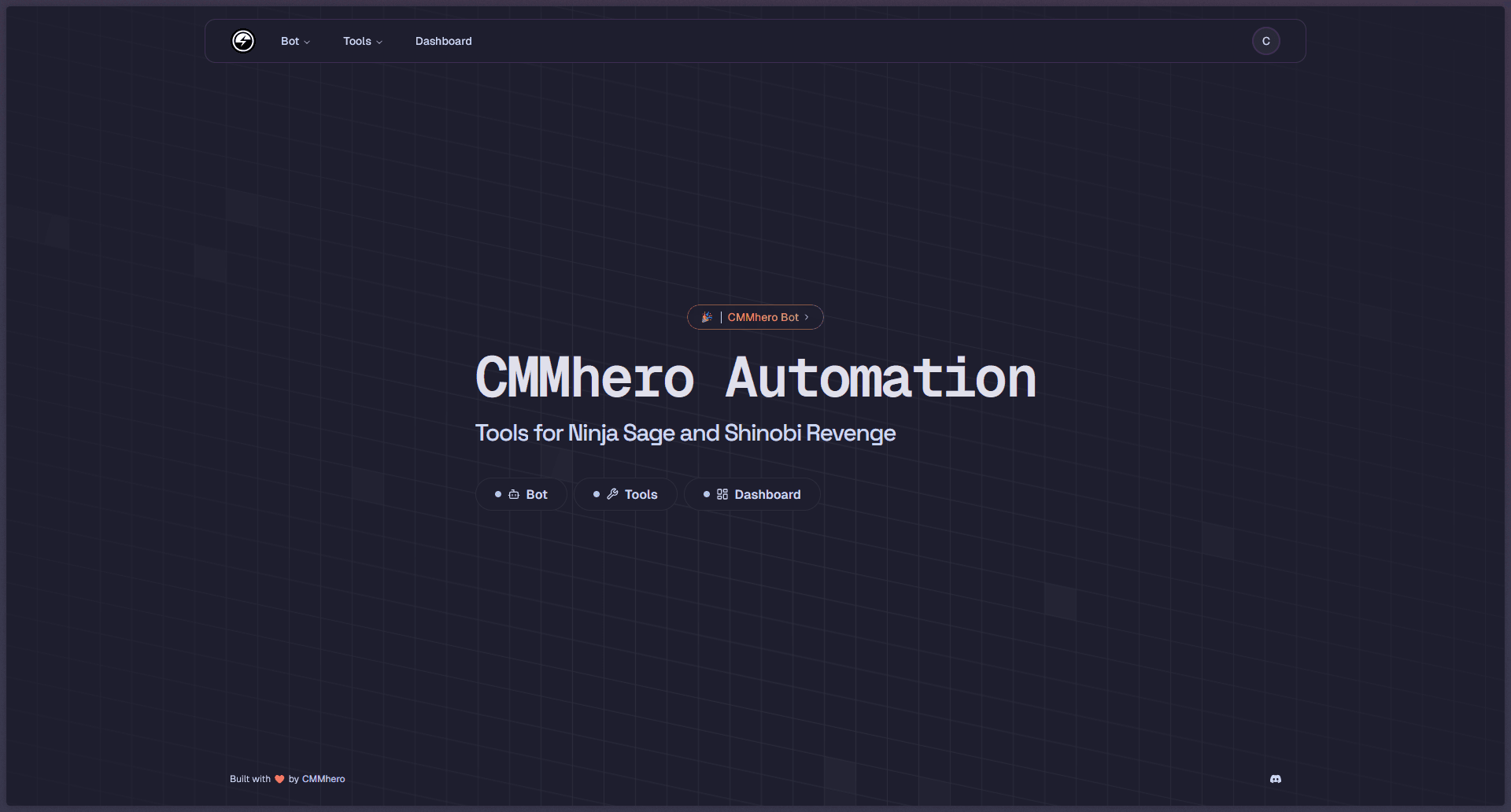Follow the CMMhero link in the footer
This screenshot has height=812, width=1511.
click(323, 778)
